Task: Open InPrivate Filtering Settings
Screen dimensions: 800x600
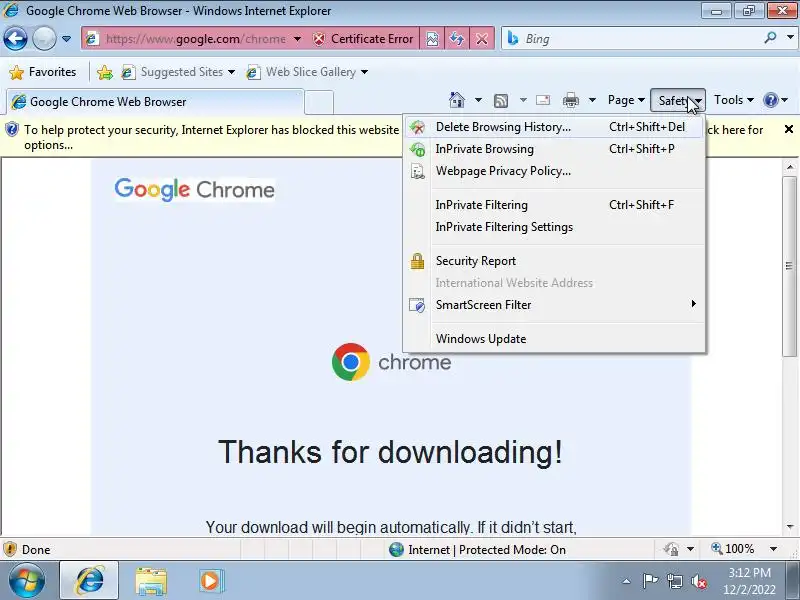Action: [x=554, y=227]
